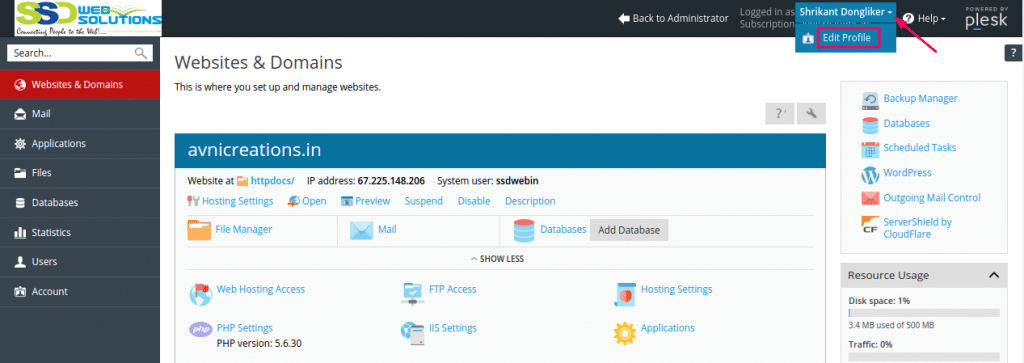
Task: Click the Users person icon in sidebar
Action: tap(20, 262)
